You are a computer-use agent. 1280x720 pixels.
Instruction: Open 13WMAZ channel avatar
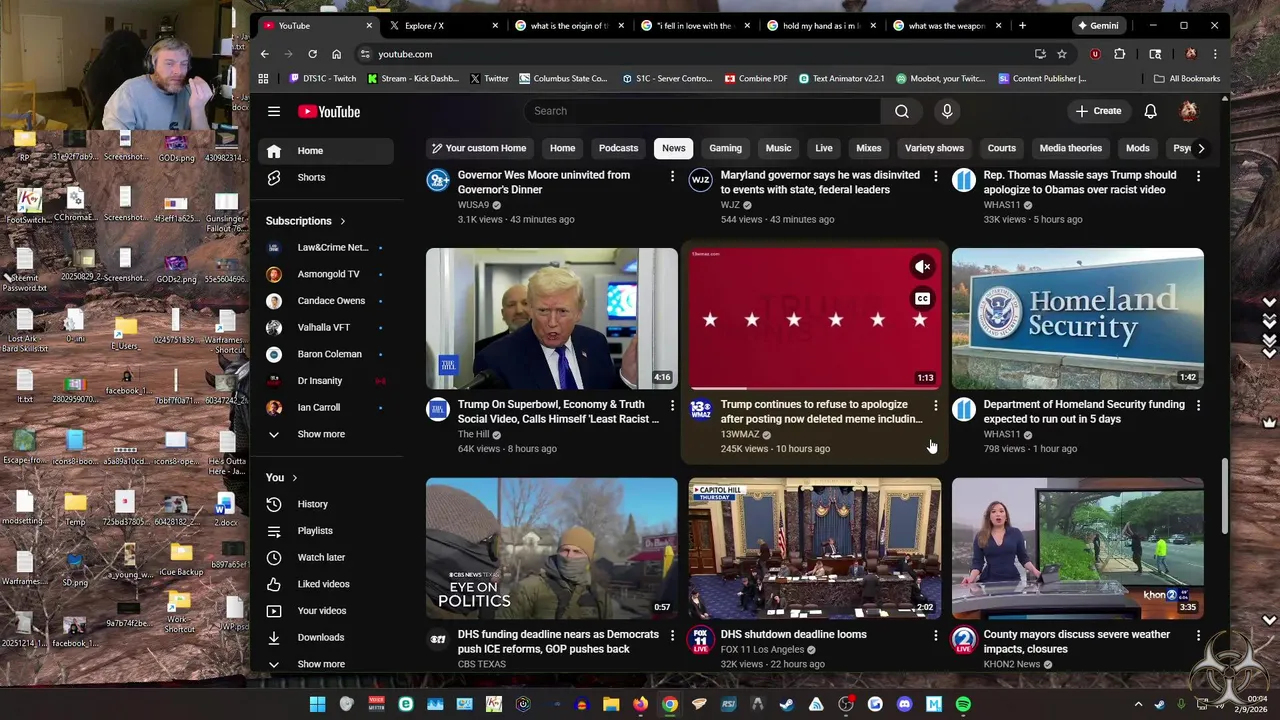(x=701, y=408)
